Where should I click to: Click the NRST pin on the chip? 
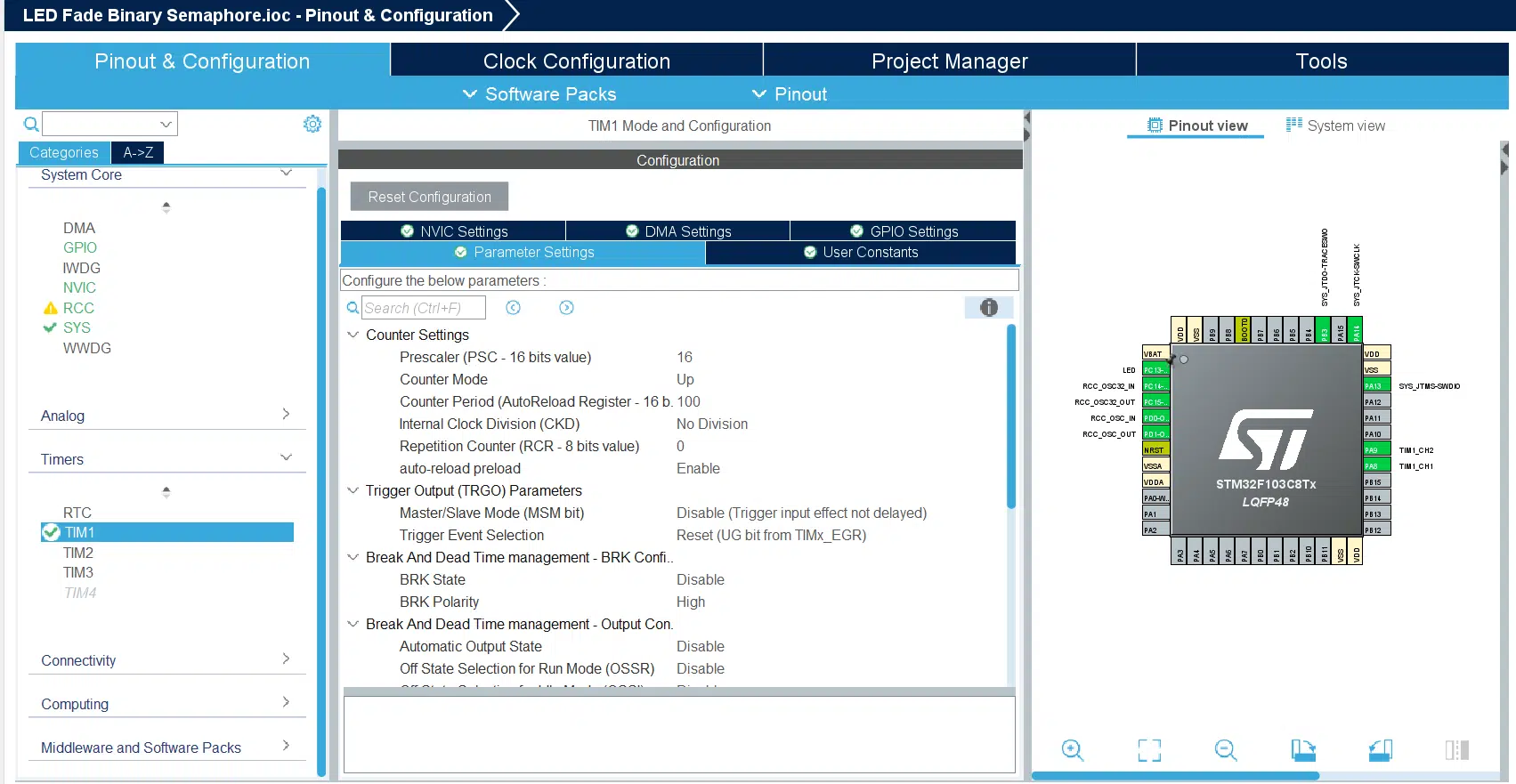[1155, 450]
